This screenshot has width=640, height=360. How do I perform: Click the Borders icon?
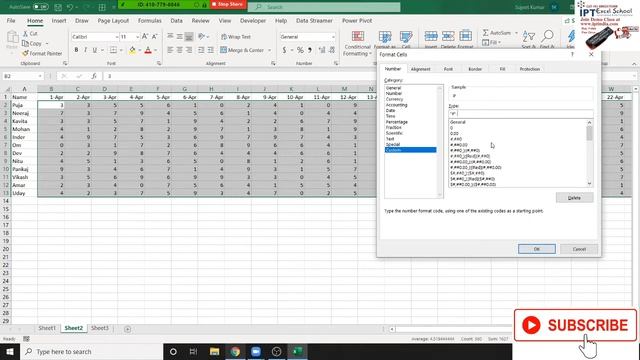click(x=113, y=50)
